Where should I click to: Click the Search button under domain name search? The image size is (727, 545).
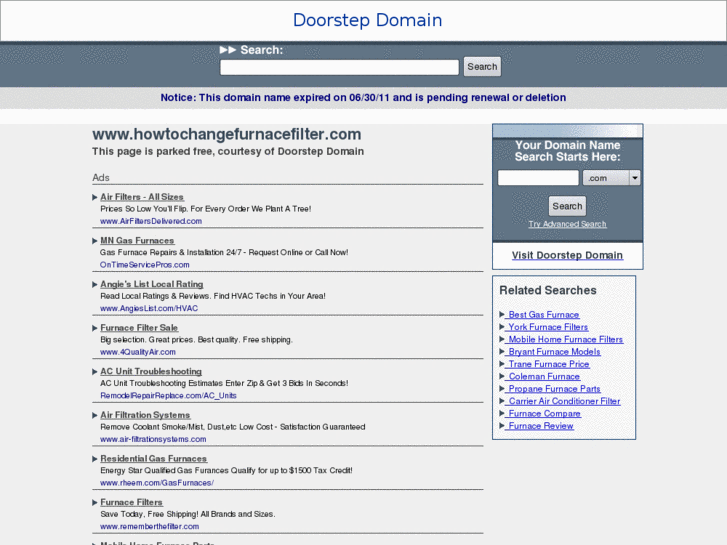click(567, 206)
